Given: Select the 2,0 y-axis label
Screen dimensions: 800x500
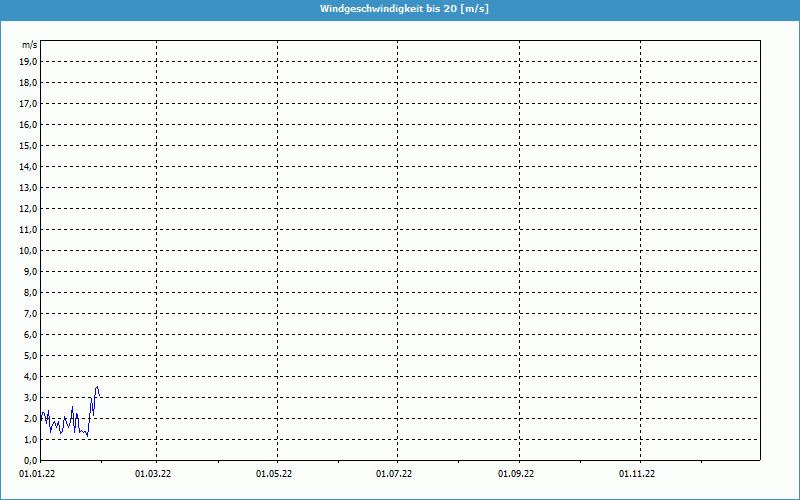Looking at the screenshot, I should click(x=31, y=418).
